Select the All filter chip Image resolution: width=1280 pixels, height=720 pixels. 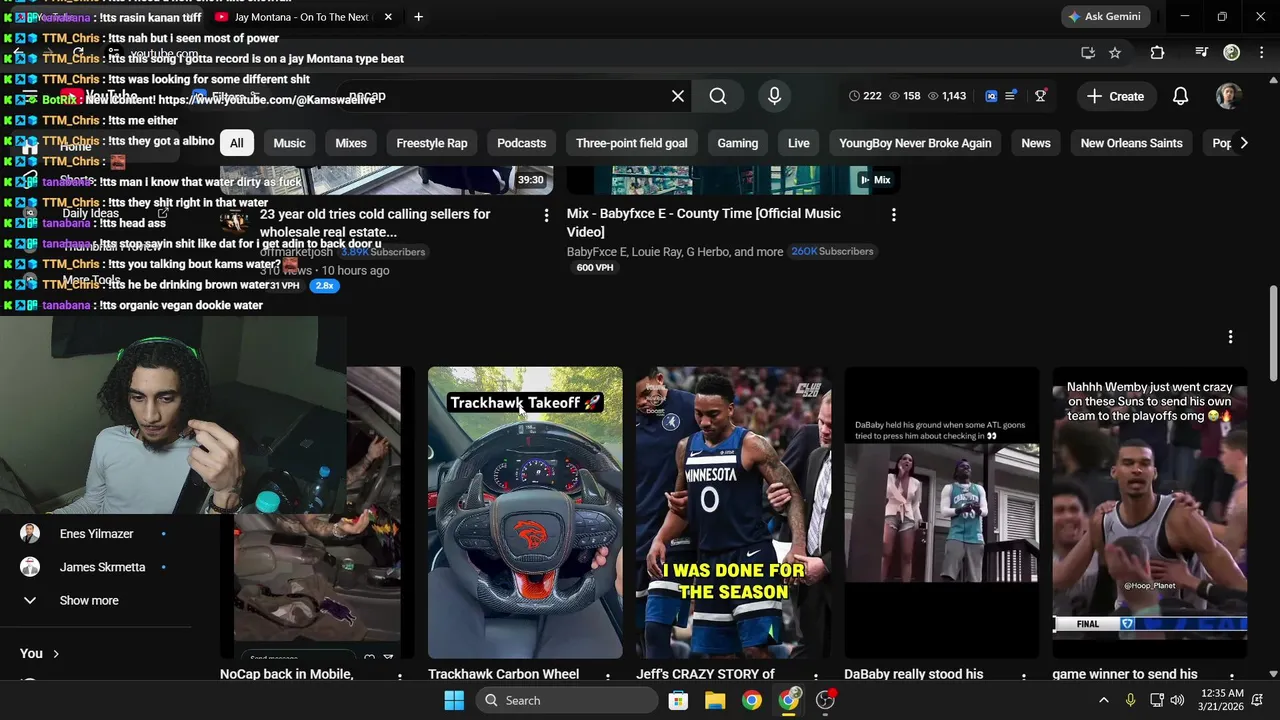(236, 143)
